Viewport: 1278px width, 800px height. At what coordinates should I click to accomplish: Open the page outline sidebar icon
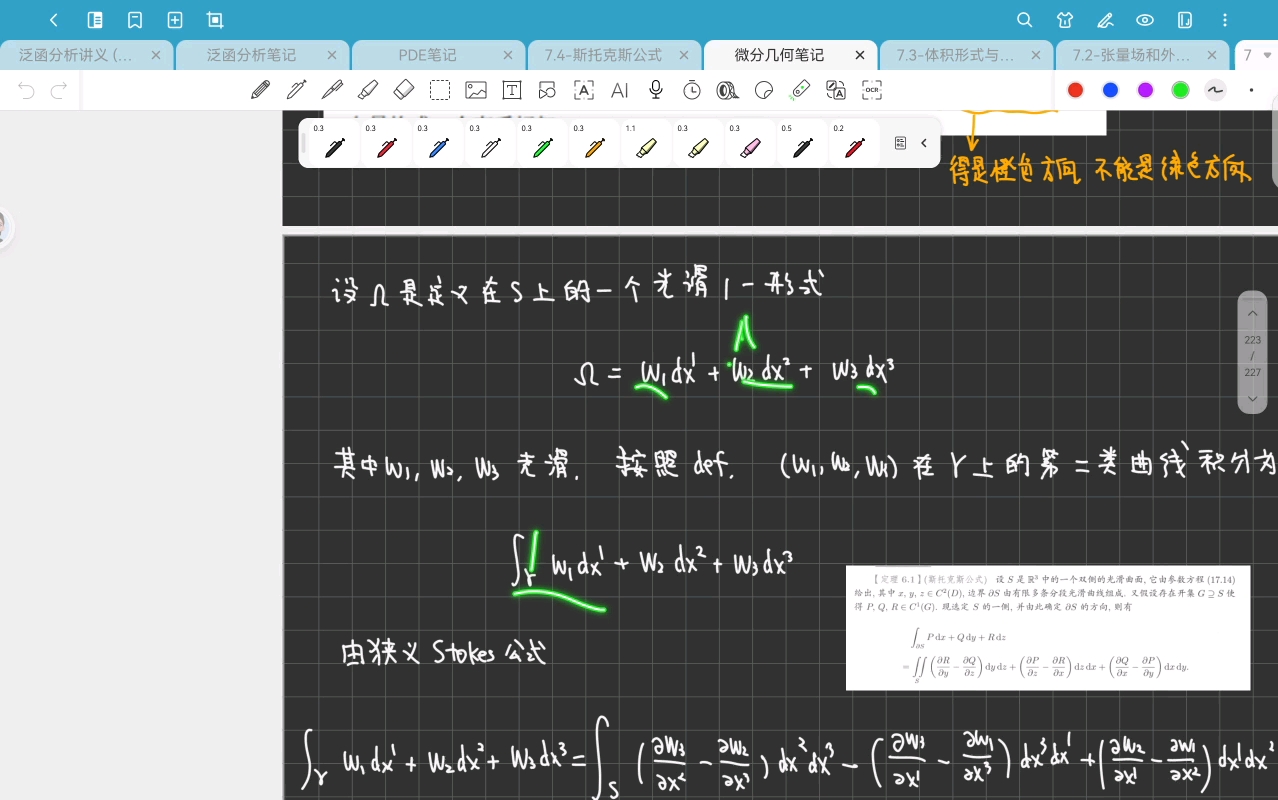point(95,20)
